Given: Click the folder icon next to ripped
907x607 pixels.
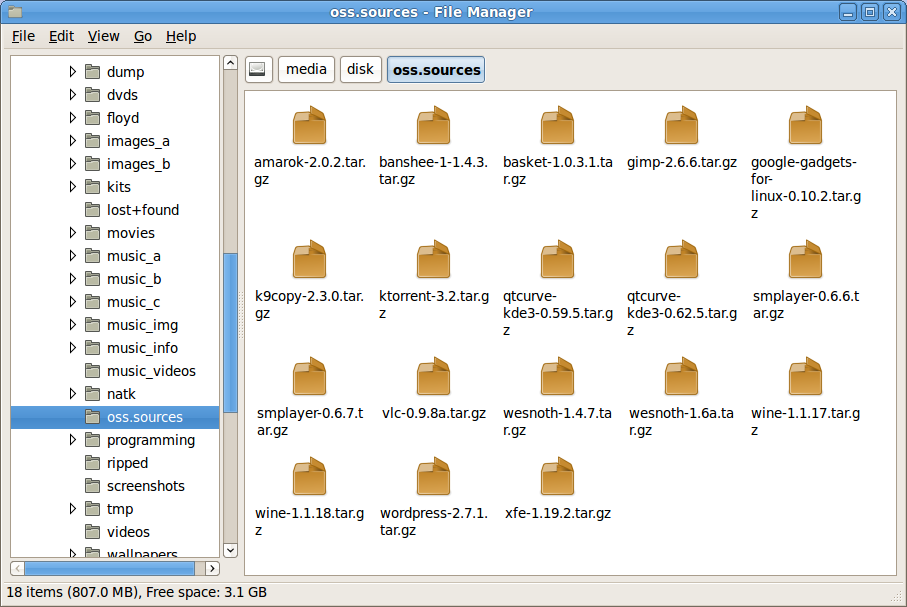Looking at the screenshot, I should [93, 462].
